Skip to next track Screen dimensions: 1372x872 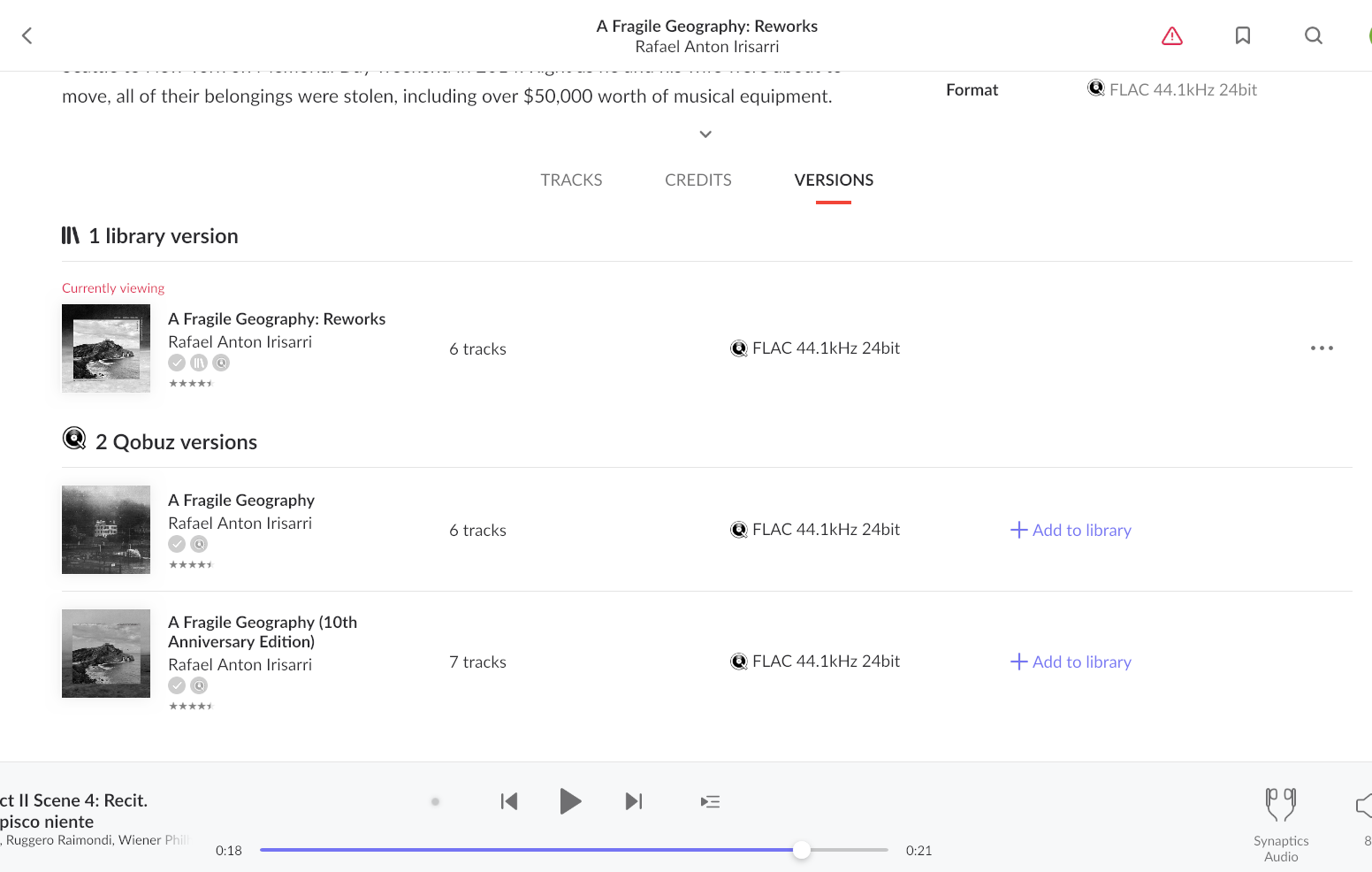tap(634, 801)
